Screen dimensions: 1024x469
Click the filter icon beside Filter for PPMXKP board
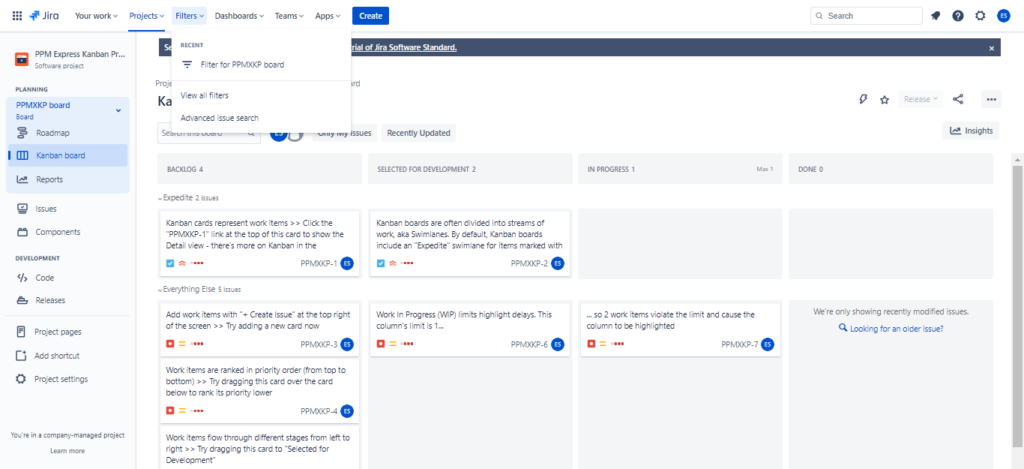pyautogui.click(x=187, y=65)
